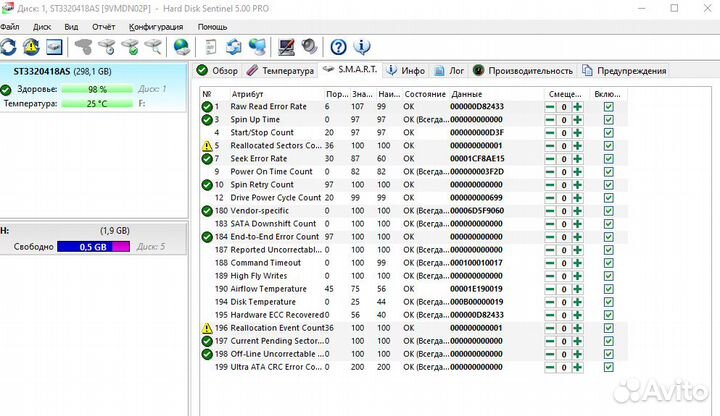Toggle the enable checkbox for Ultra ATA CRC Error Count
Image resolution: width=720 pixels, height=416 pixels.
[x=609, y=366]
